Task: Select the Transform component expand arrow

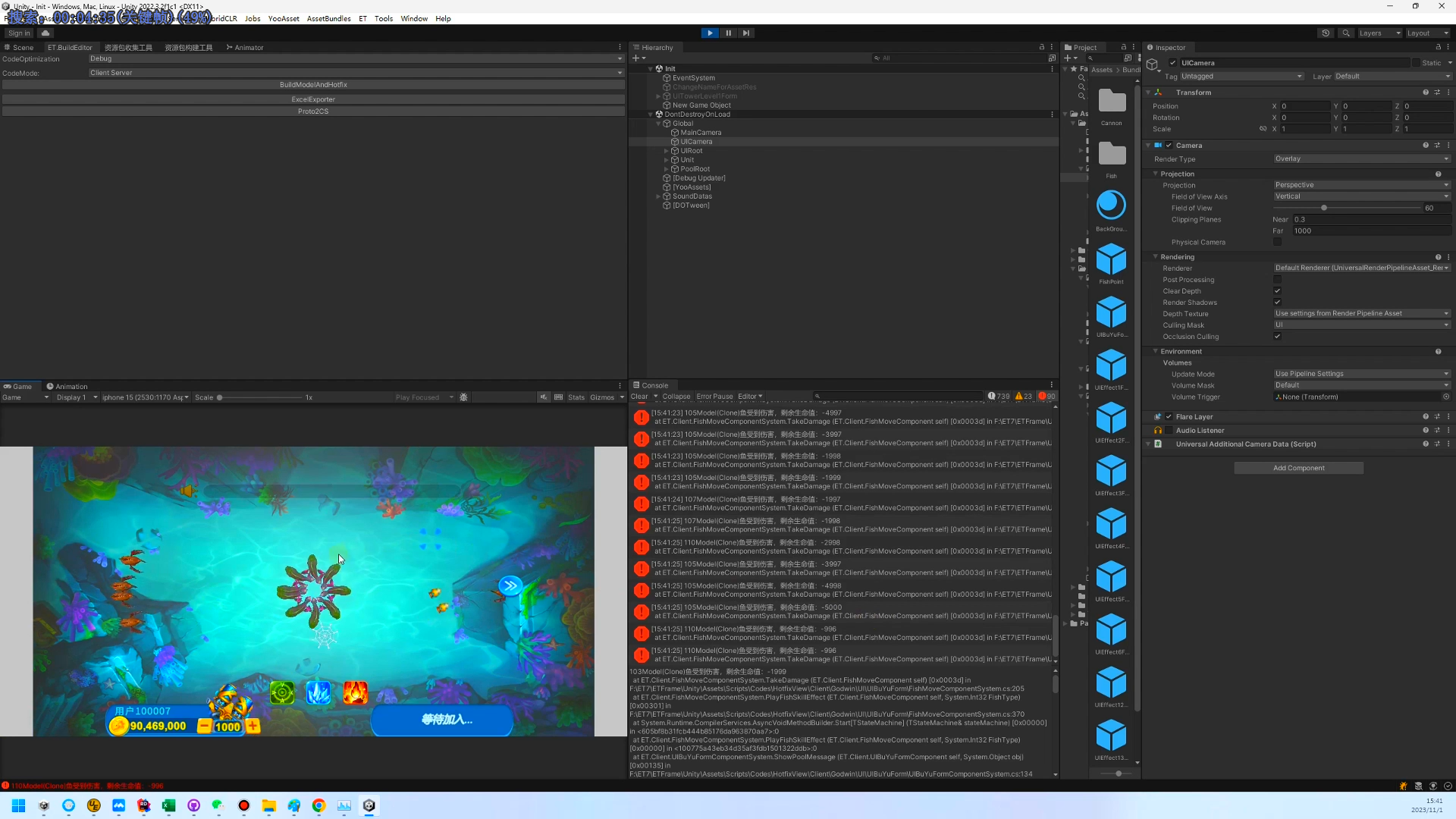Action: 1148,92
